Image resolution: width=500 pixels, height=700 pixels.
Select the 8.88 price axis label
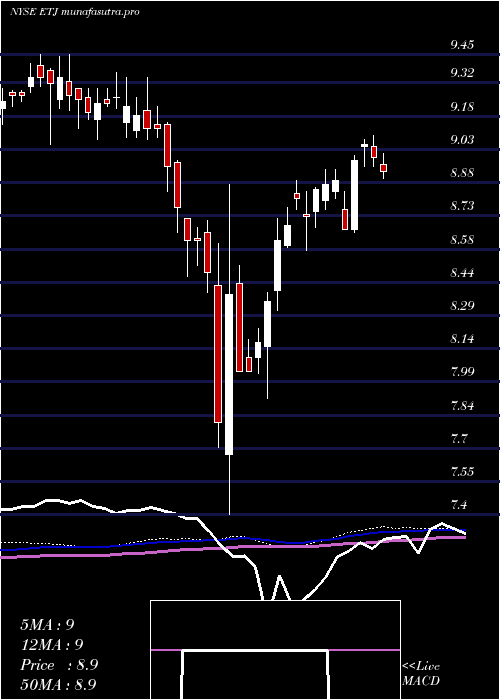pos(462,173)
